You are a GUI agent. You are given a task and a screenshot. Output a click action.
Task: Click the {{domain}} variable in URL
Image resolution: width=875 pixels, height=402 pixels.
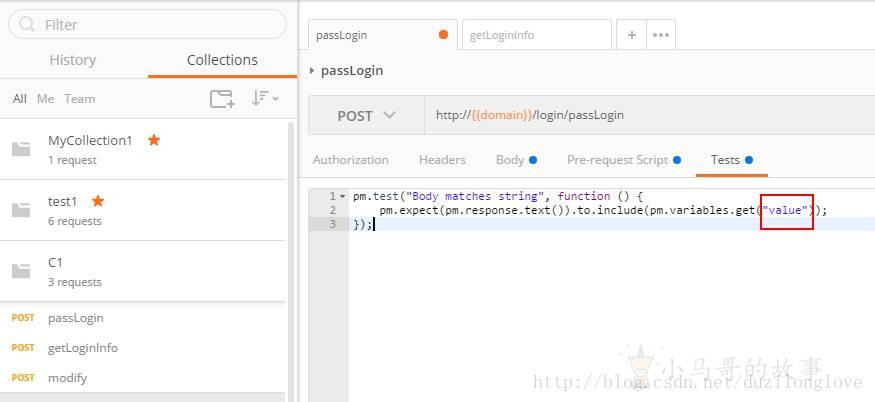point(502,115)
